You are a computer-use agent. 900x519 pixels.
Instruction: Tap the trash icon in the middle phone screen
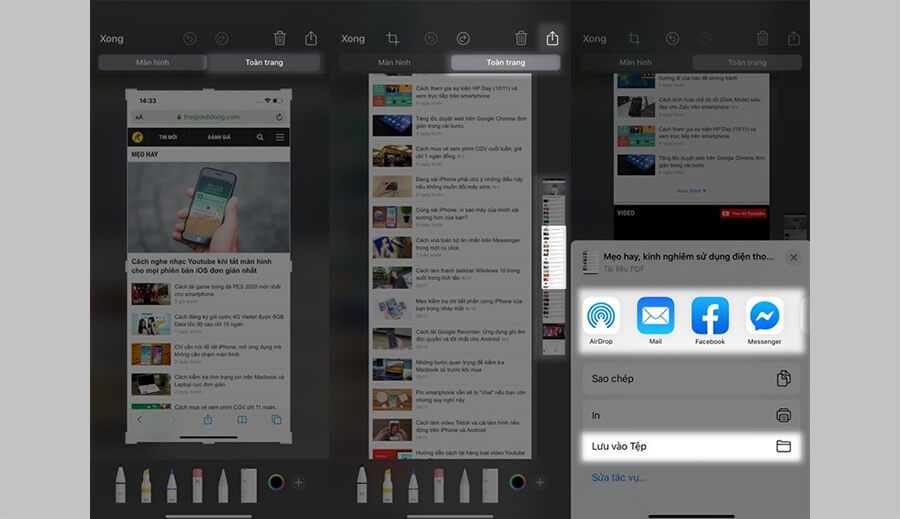tap(521, 38)
